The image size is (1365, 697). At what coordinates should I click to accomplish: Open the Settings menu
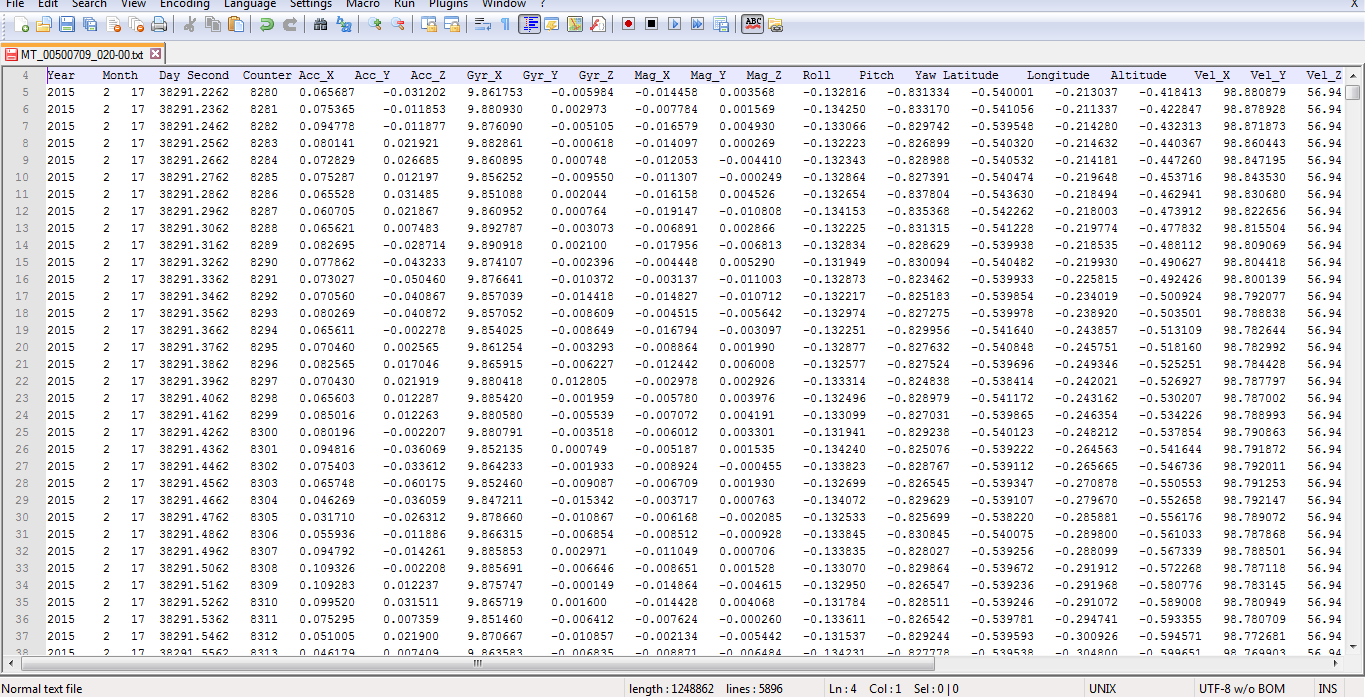311,4
